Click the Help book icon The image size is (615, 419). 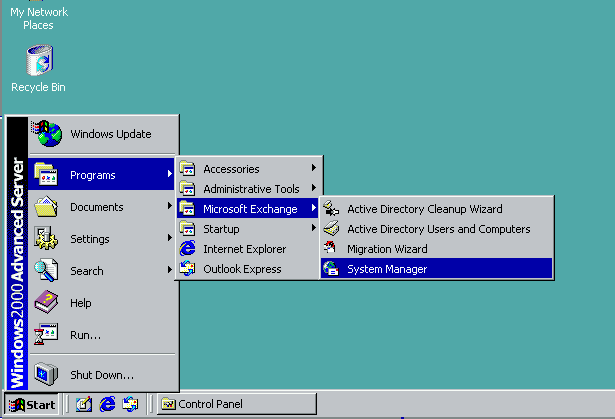point(46,302)
